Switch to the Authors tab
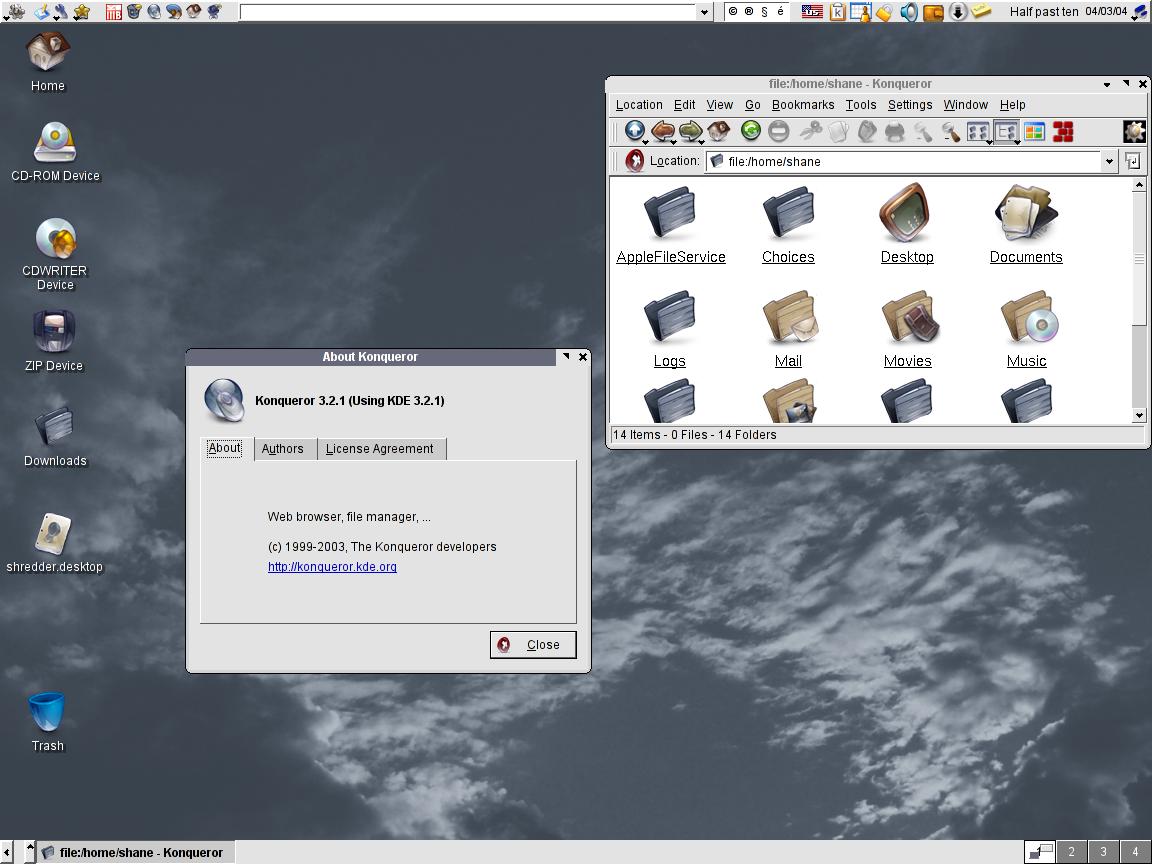Screen dimensions: 1152x864 (286, 449)
